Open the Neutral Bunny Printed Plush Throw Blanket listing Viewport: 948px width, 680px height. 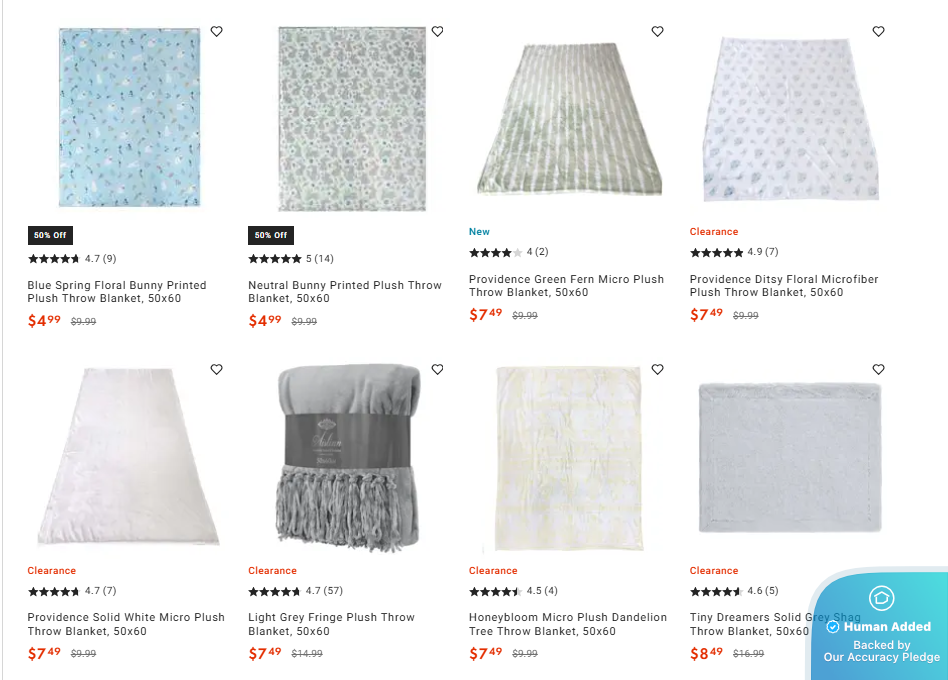coord(343,291)
